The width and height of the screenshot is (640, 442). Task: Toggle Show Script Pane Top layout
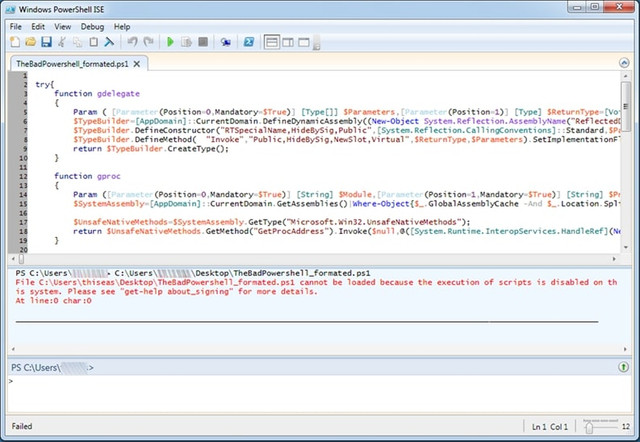(x=273, y=42)
